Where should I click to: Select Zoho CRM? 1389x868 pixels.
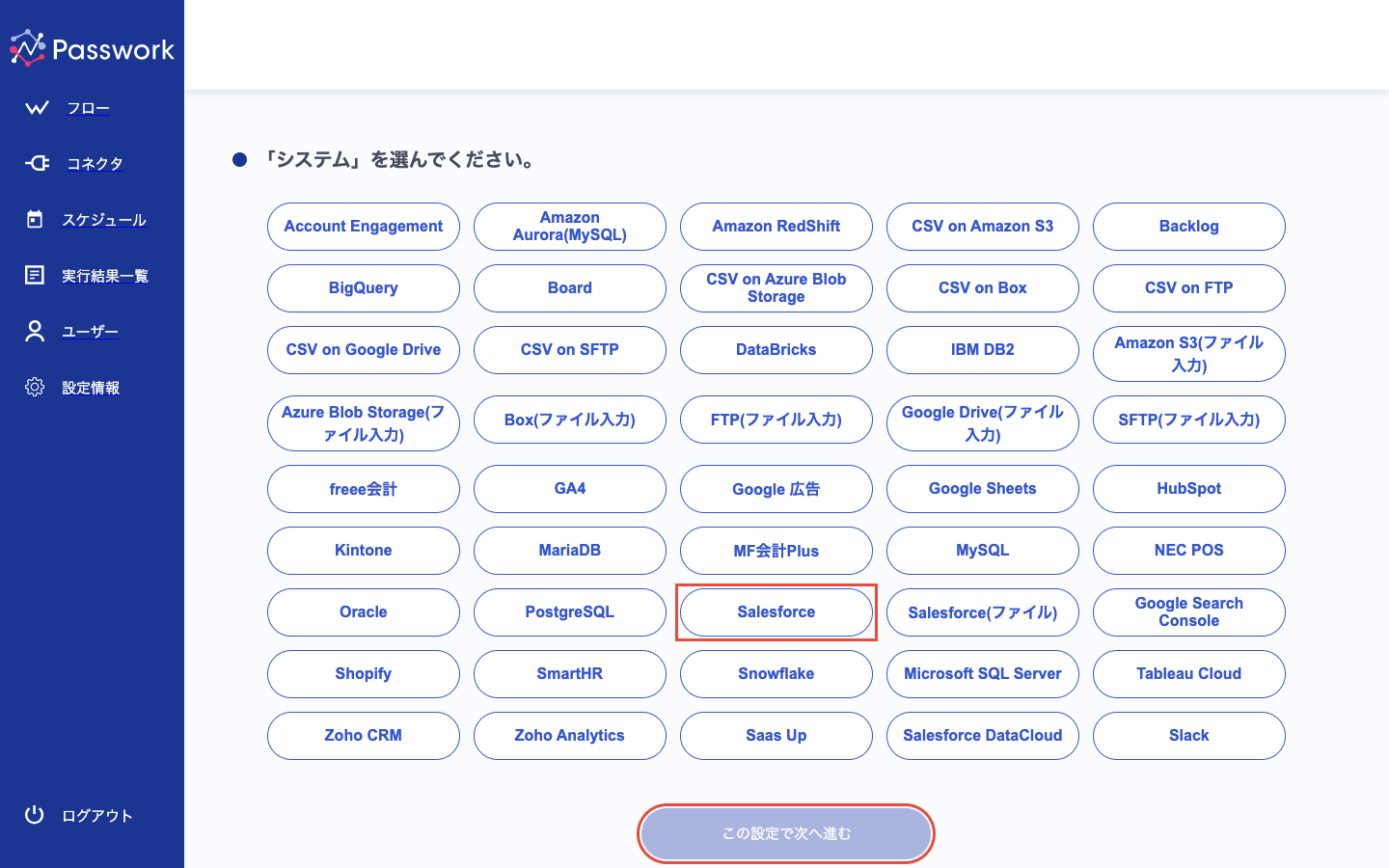click(364, 736)
